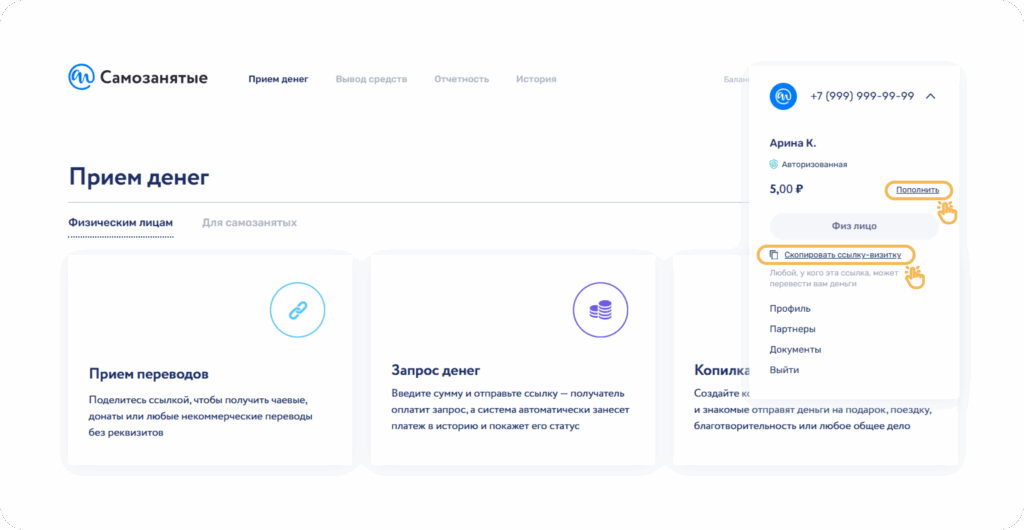Screen dimensions: 1024x530
Task: Click the shield icon next to Авторизованная
Action: [x=774, y=164]
